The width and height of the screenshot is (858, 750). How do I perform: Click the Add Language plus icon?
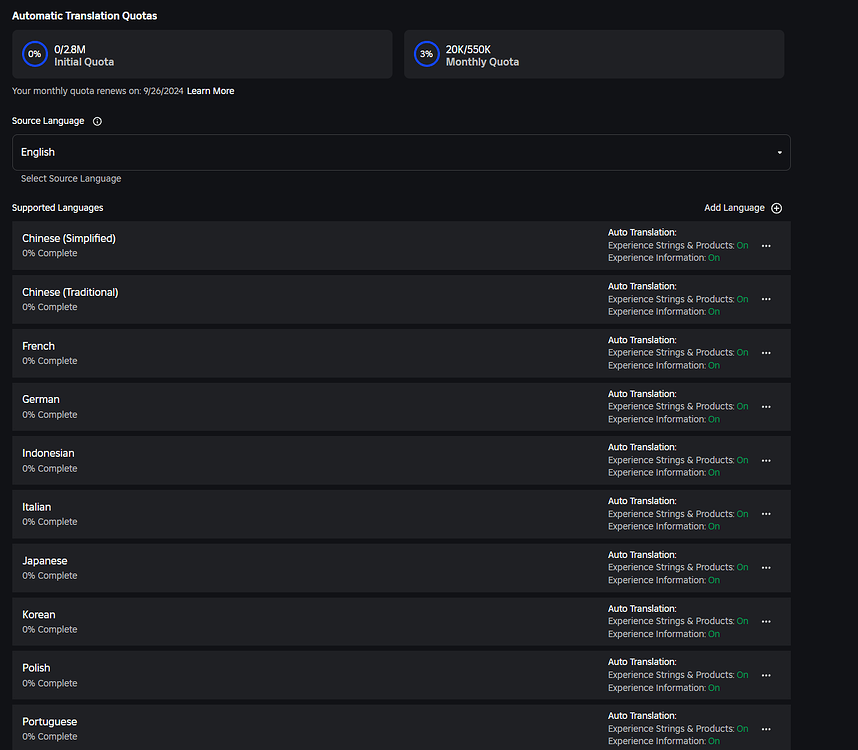777,208
